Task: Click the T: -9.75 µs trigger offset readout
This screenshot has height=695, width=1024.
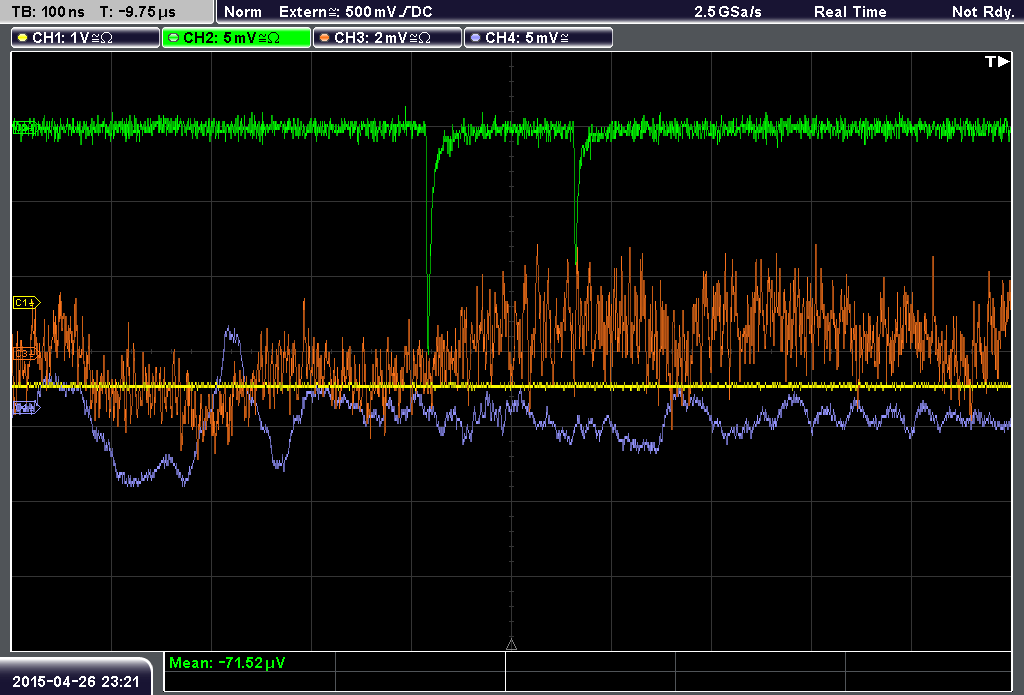Action: (x=137, y=12)
